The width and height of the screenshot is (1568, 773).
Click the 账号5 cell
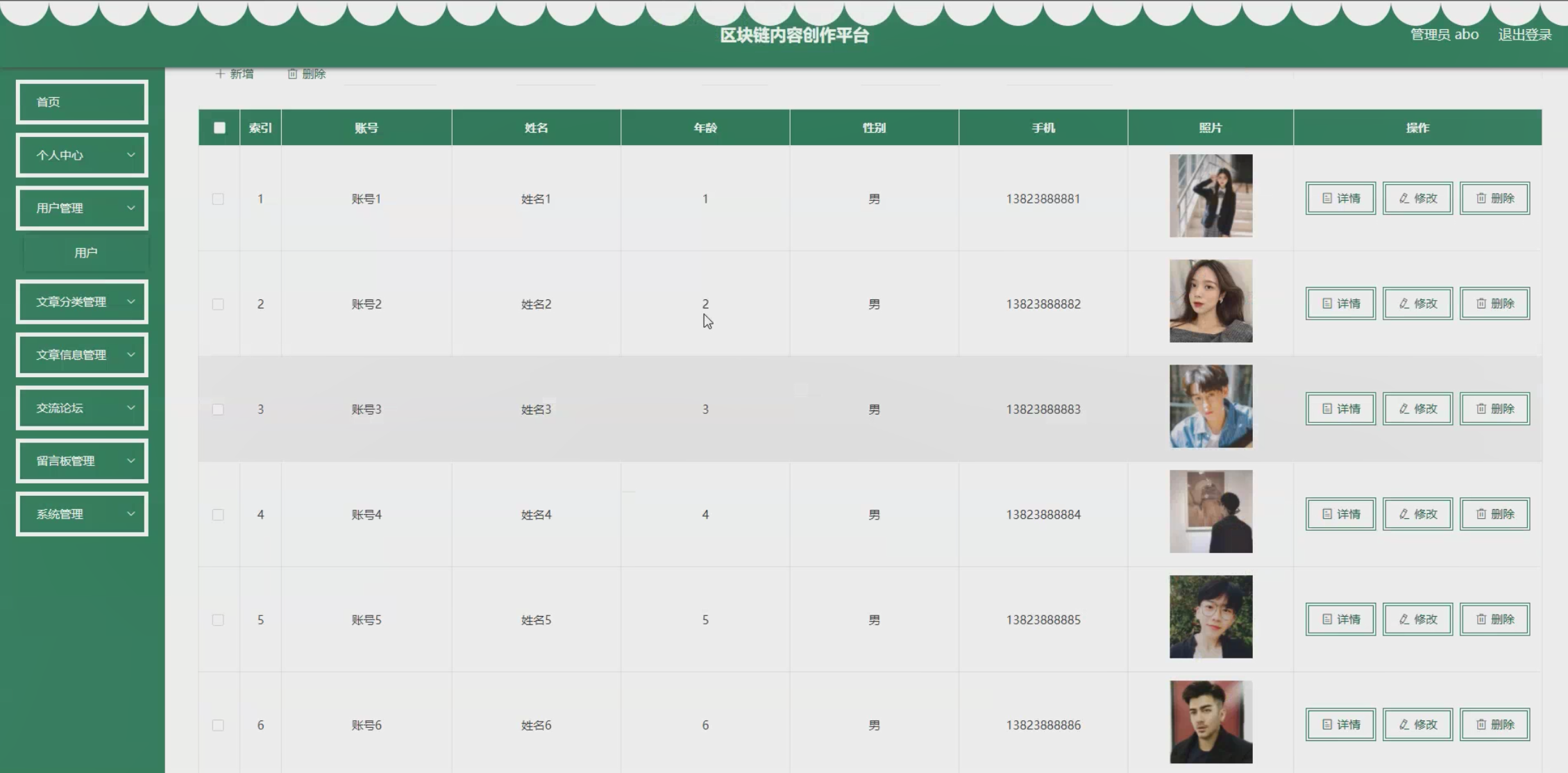[366, 620]
